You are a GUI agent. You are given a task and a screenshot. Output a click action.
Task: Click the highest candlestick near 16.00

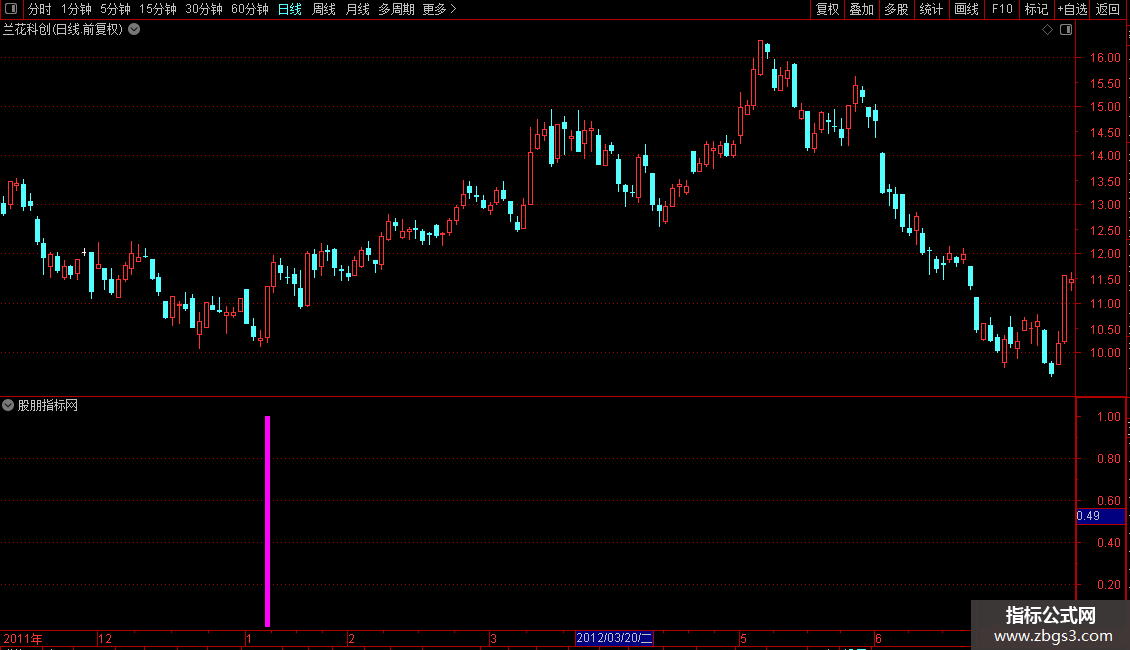click(760, 58)
